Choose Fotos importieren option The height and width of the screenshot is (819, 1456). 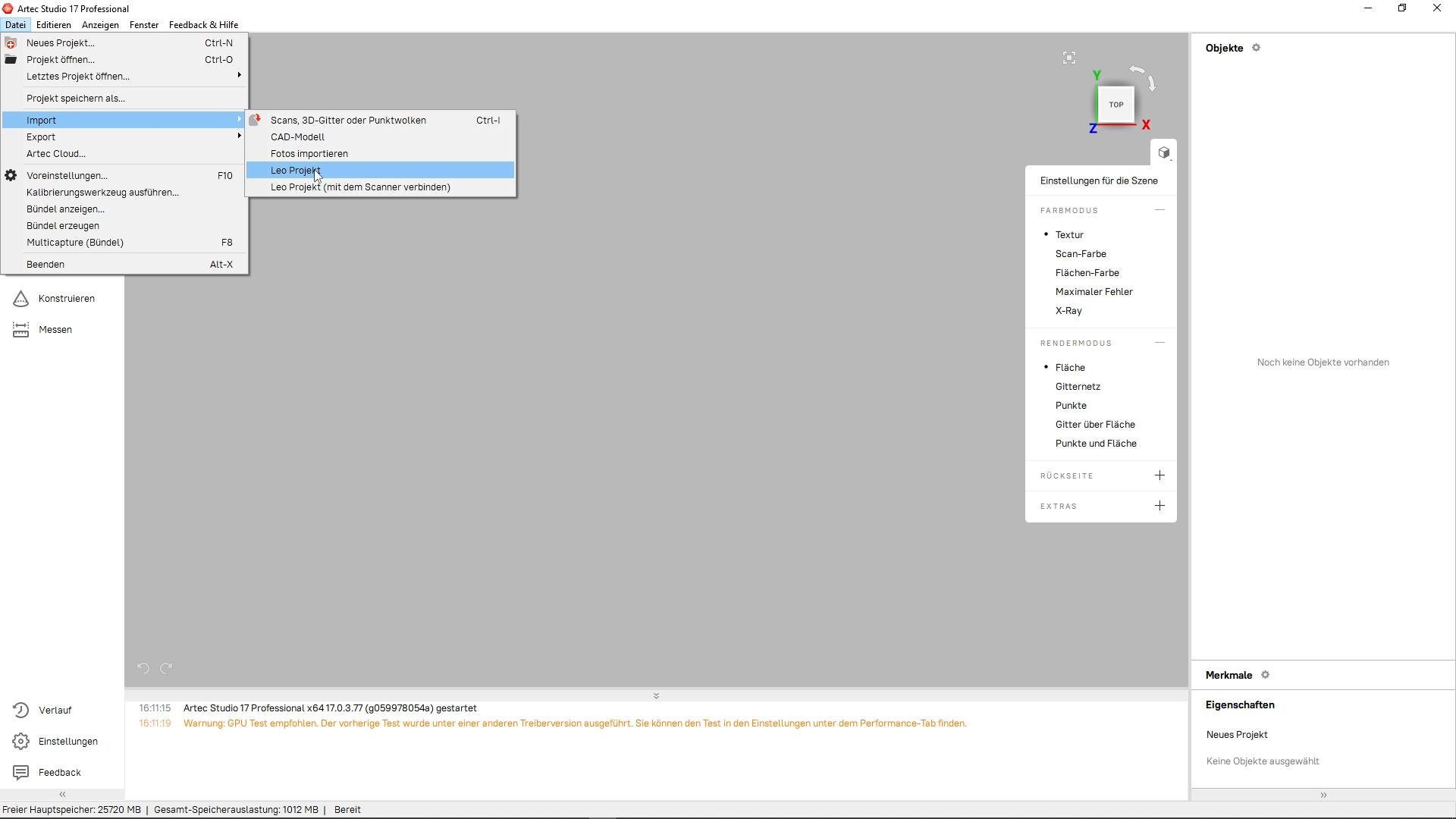380,154
